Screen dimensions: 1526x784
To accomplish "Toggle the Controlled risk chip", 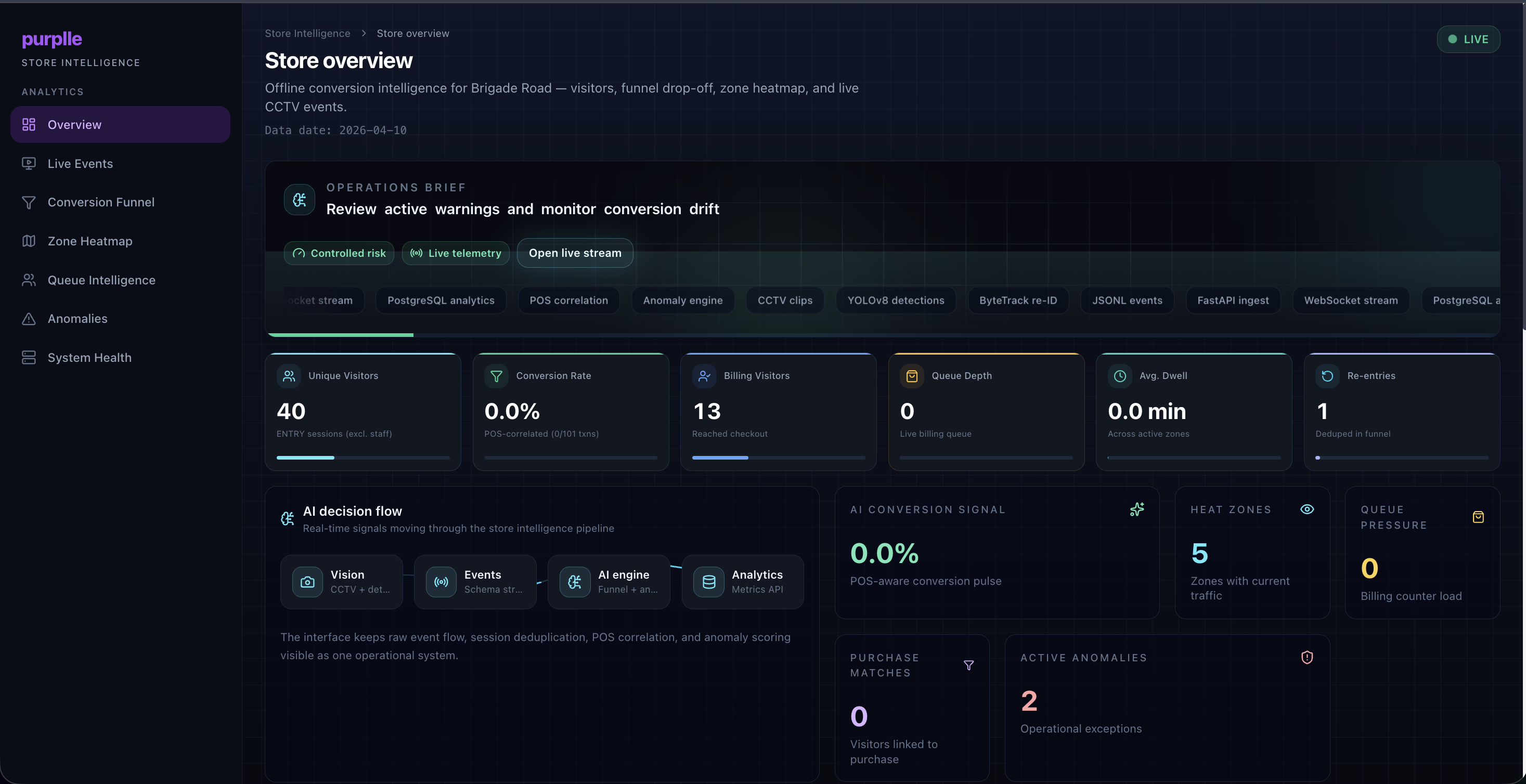I will pyautogui.click(x=339, y=253).
